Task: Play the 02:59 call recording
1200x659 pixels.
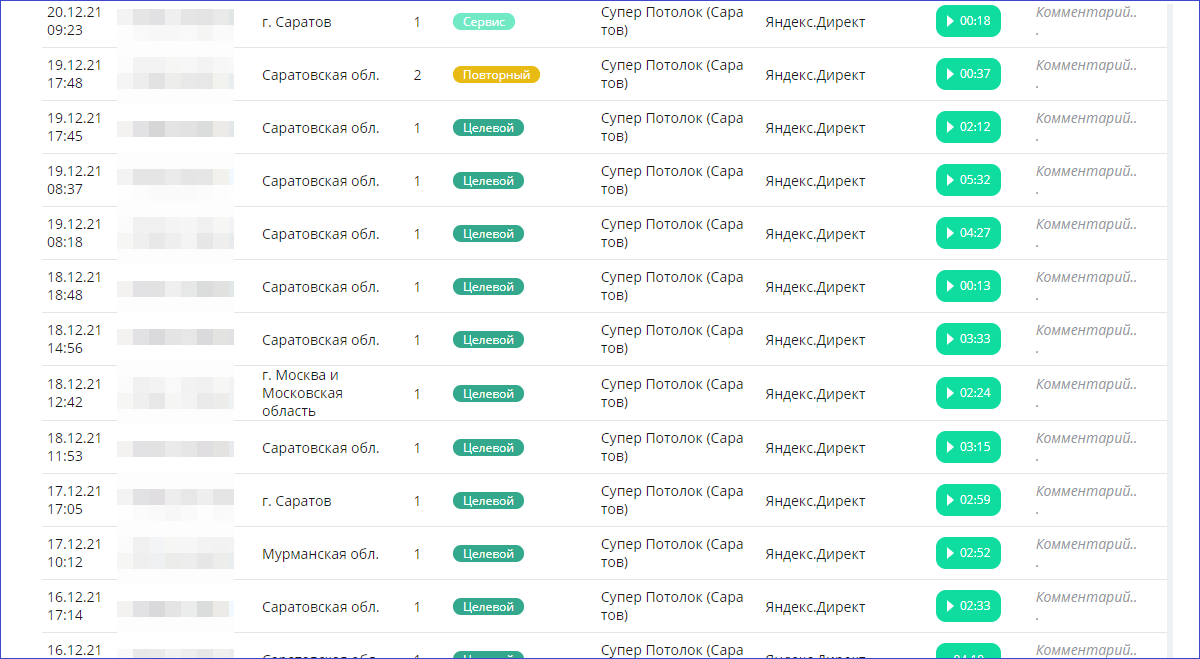Action: coord(967,500)
